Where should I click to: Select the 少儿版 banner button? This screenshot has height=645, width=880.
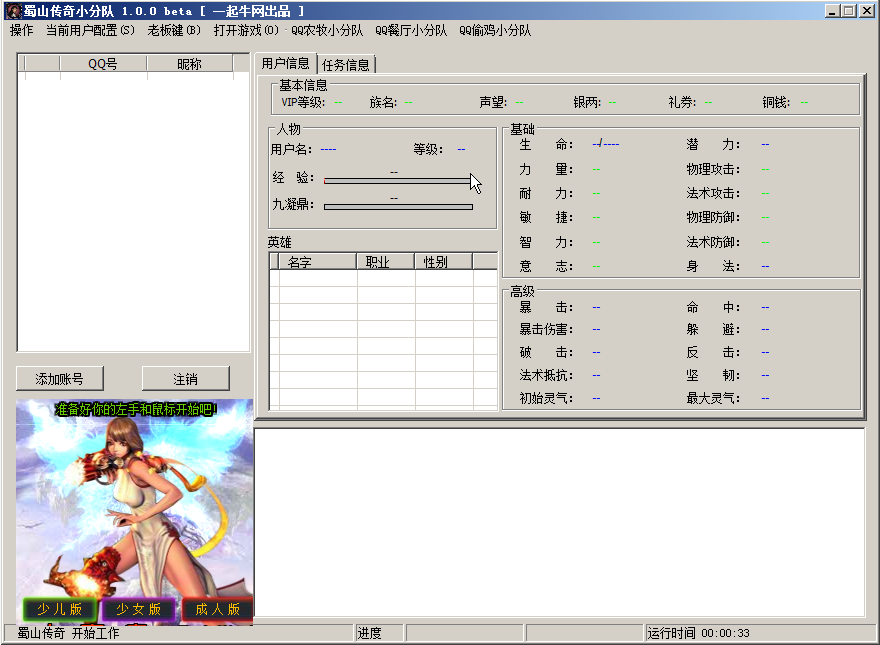[x=59, y=609]
